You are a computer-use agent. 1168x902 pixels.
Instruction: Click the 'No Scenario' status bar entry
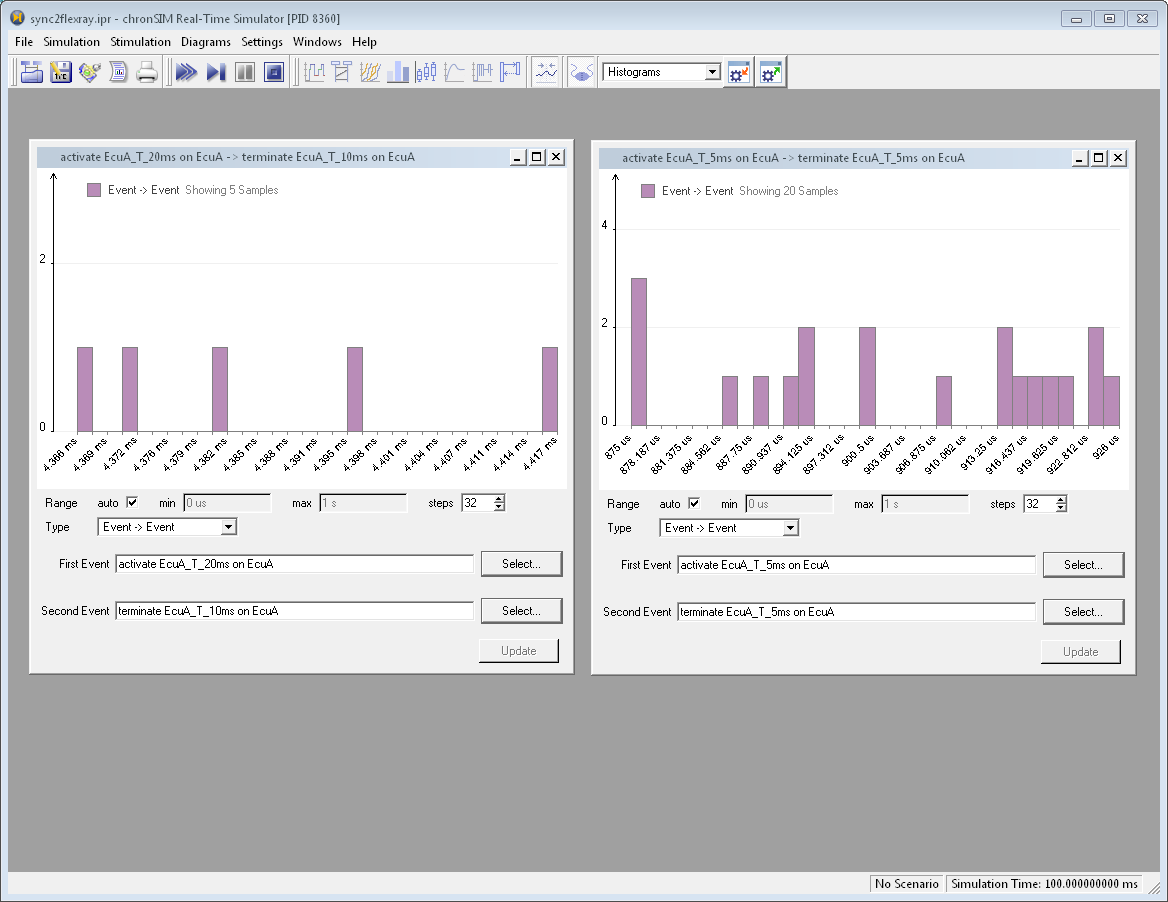[x=907, y=883]
